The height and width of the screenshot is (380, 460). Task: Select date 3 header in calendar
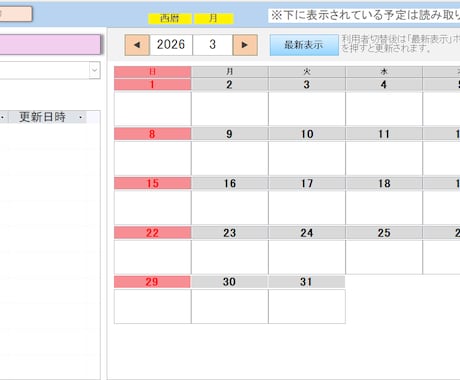coord(307,85)
